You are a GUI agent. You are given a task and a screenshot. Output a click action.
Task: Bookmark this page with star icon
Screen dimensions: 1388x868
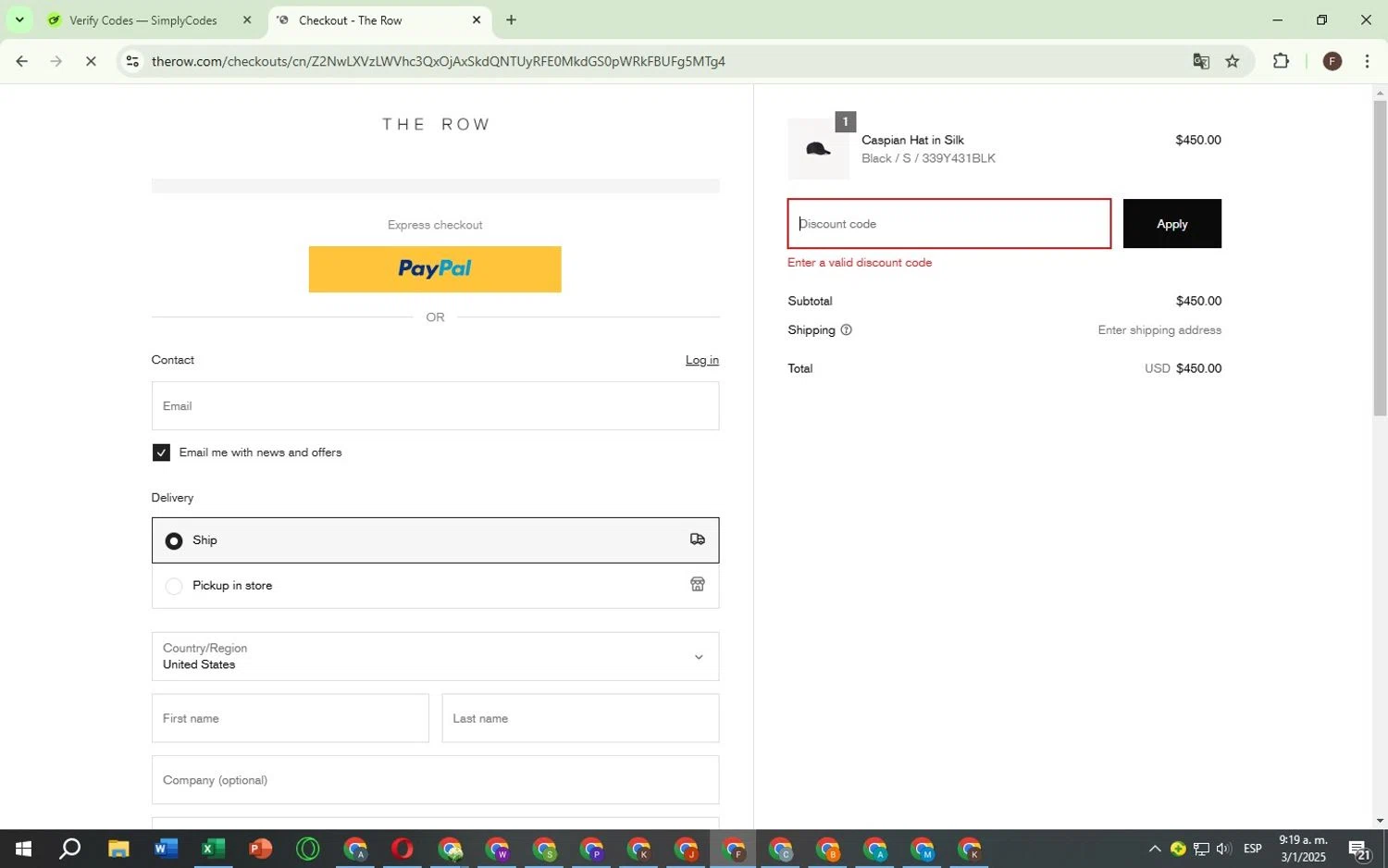[1233, 61]
